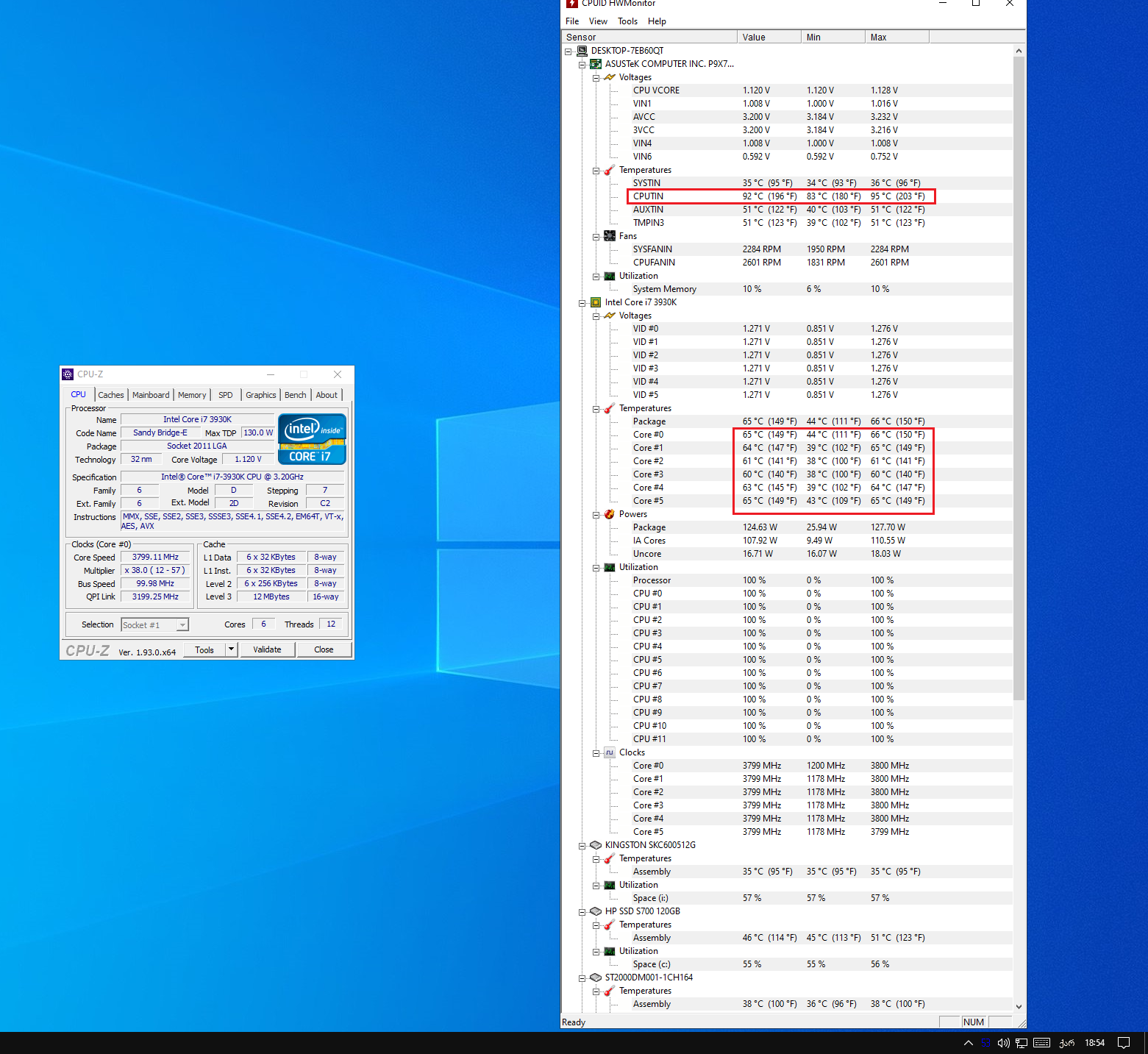Image resolution: width=1148 pixels, height=1054 pixels.
Task: Click the Intel Core i7 3930K chip icon
Action: point(596,302)
